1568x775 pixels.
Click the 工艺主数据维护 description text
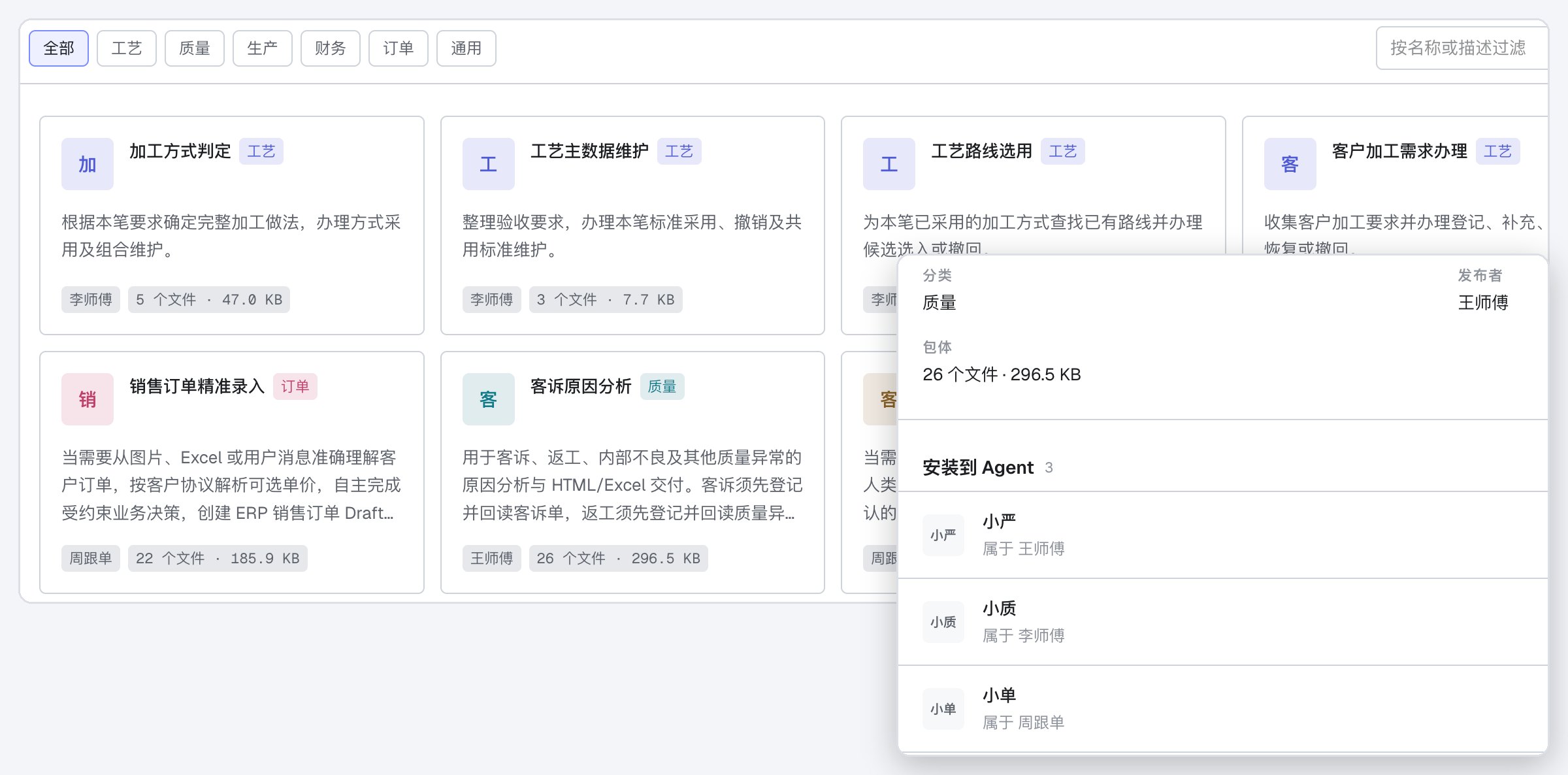point(632,236)
